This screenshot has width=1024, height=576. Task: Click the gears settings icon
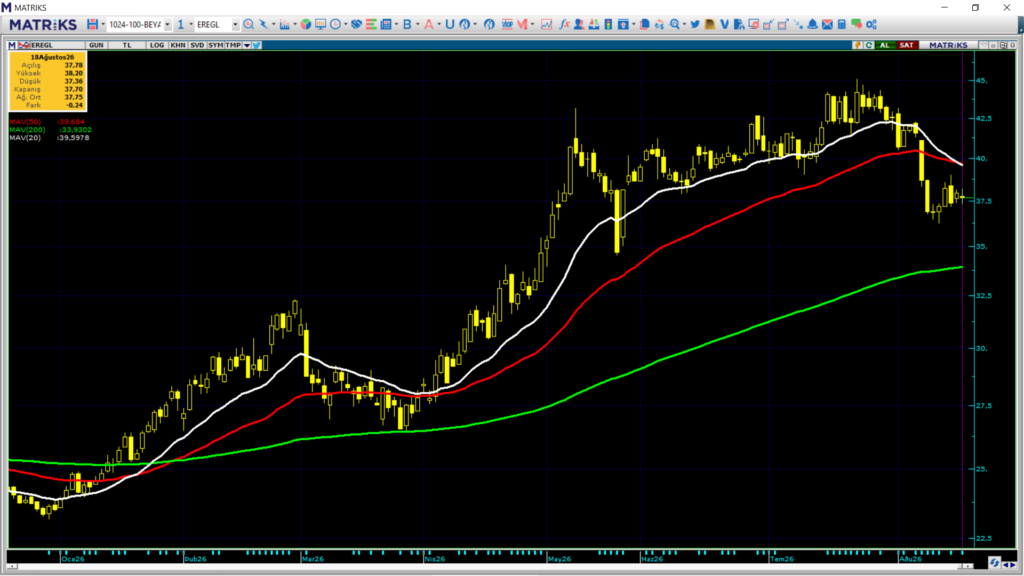tap(871, 24)
